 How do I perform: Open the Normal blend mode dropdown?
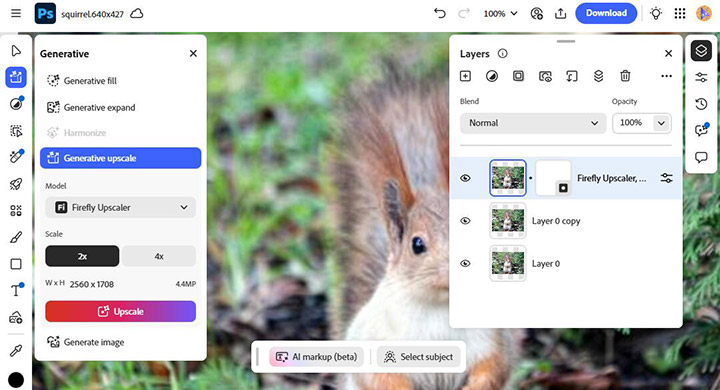point(533,123)
